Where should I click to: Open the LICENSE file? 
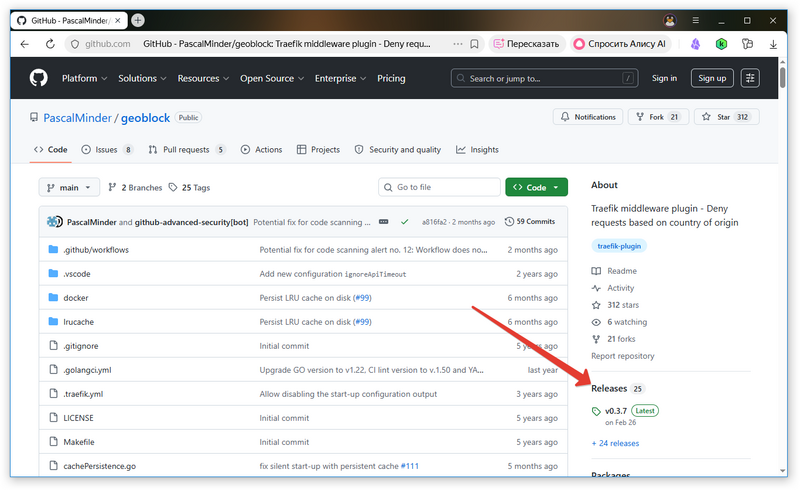[78, 418]
